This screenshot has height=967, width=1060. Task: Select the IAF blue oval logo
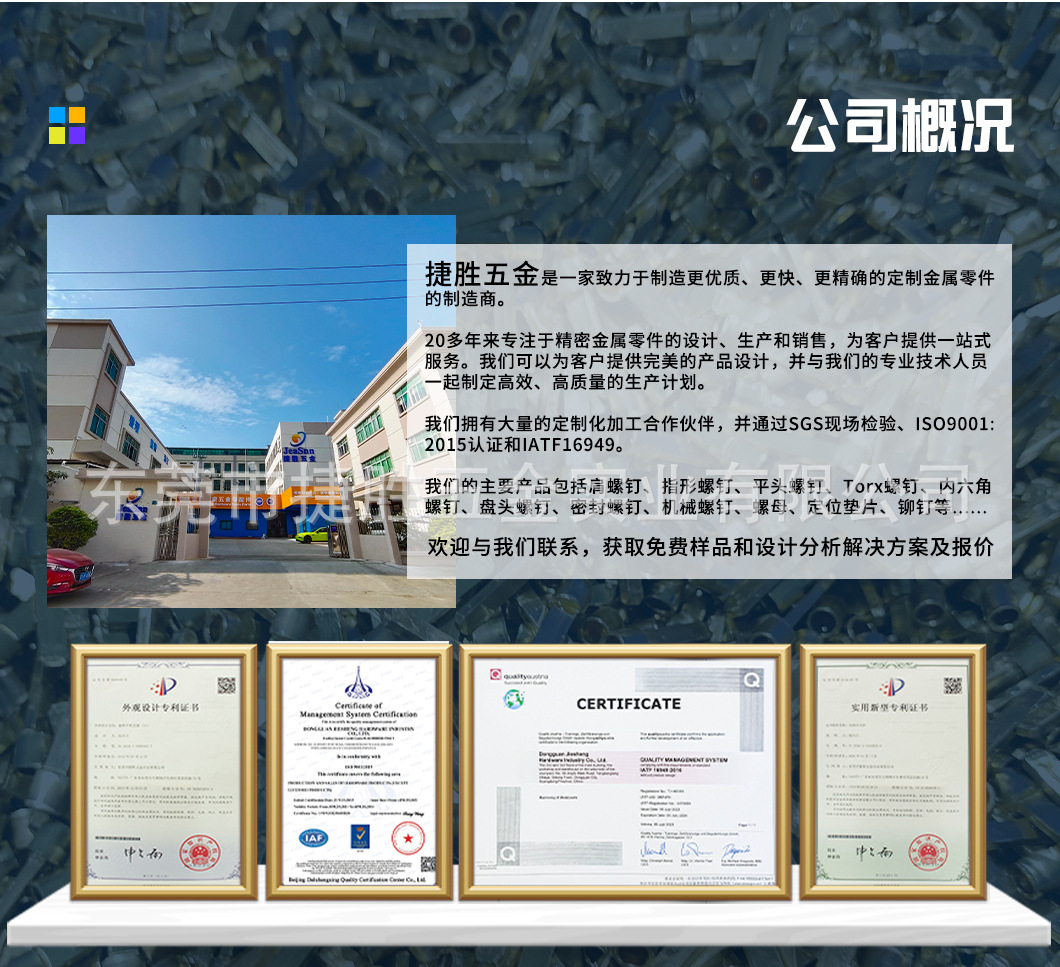pos(314,837)
